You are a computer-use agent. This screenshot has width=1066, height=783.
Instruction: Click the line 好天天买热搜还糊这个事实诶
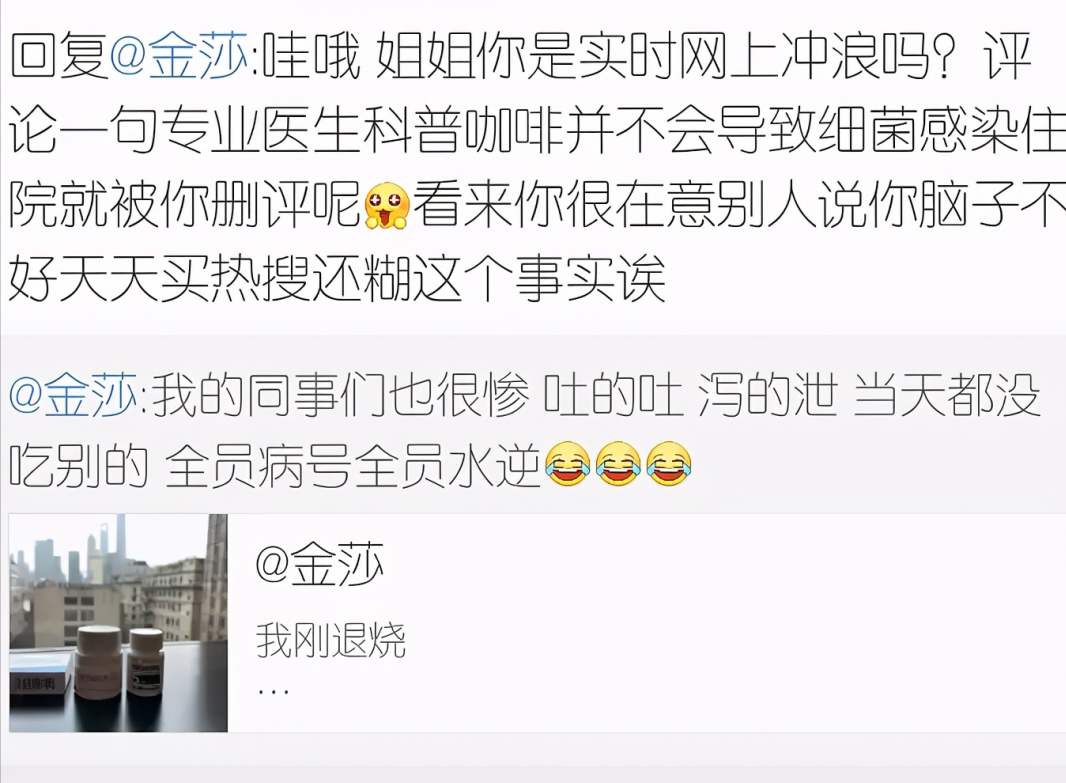[337, 279]
